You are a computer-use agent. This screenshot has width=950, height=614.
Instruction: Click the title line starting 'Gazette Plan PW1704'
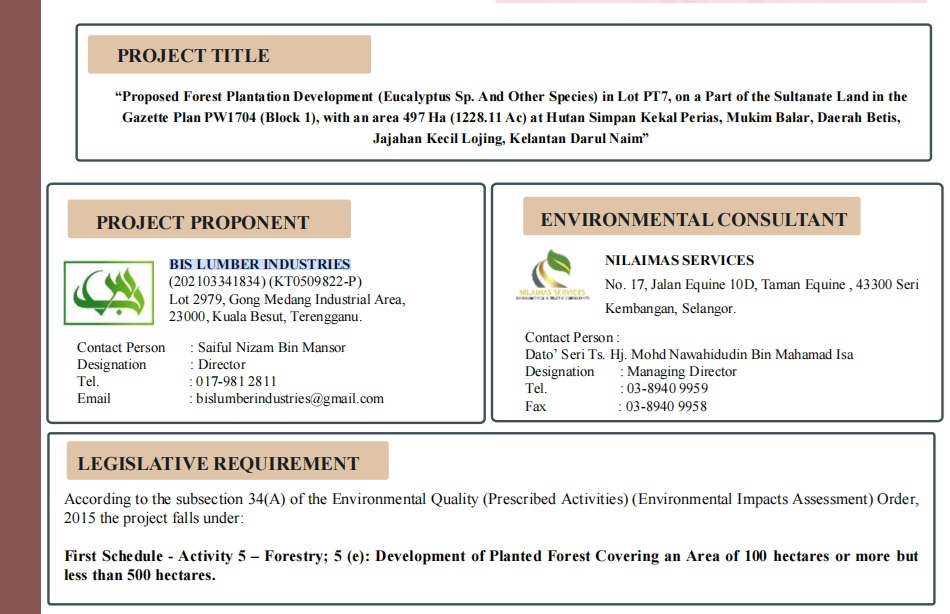click(x=511, y=117)
